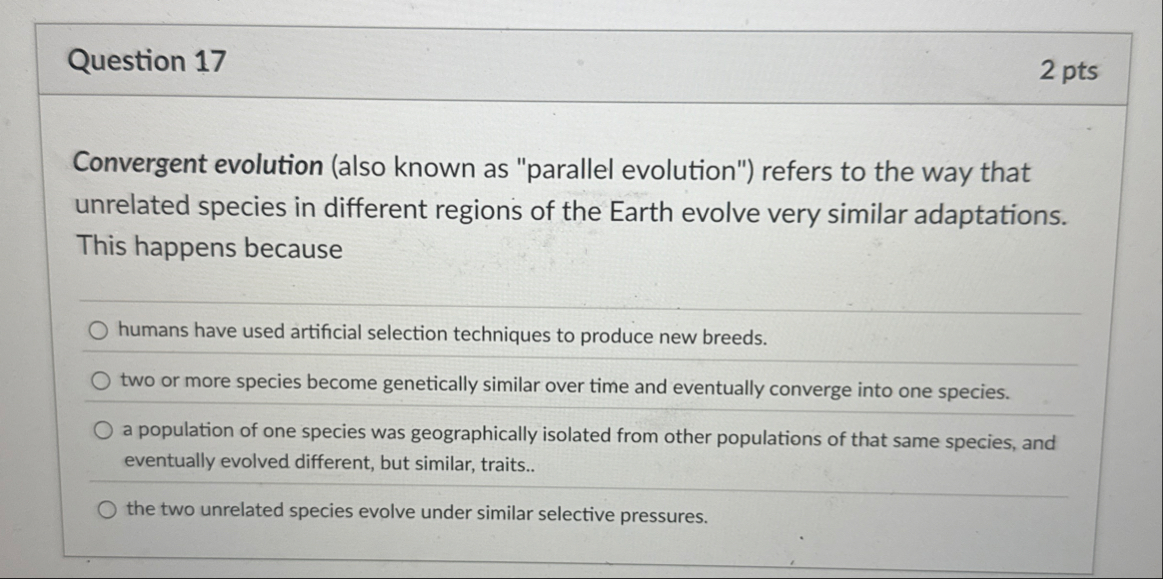Viewport: 1163px width, 579px height.
Task: Choose the geographically isolated population answer
Action: coord(101,428)
